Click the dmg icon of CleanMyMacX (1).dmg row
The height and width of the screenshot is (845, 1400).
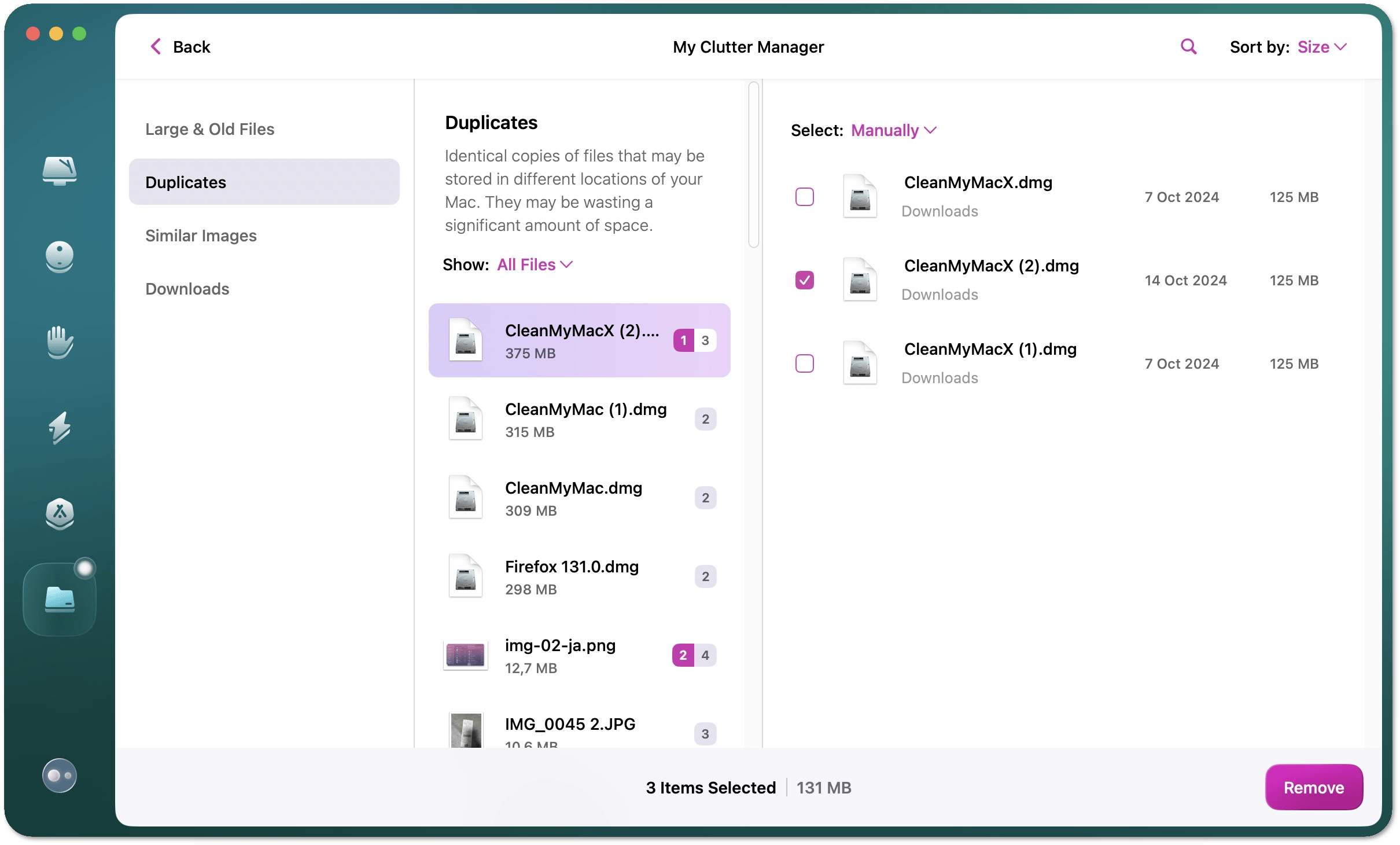(860, 363)
